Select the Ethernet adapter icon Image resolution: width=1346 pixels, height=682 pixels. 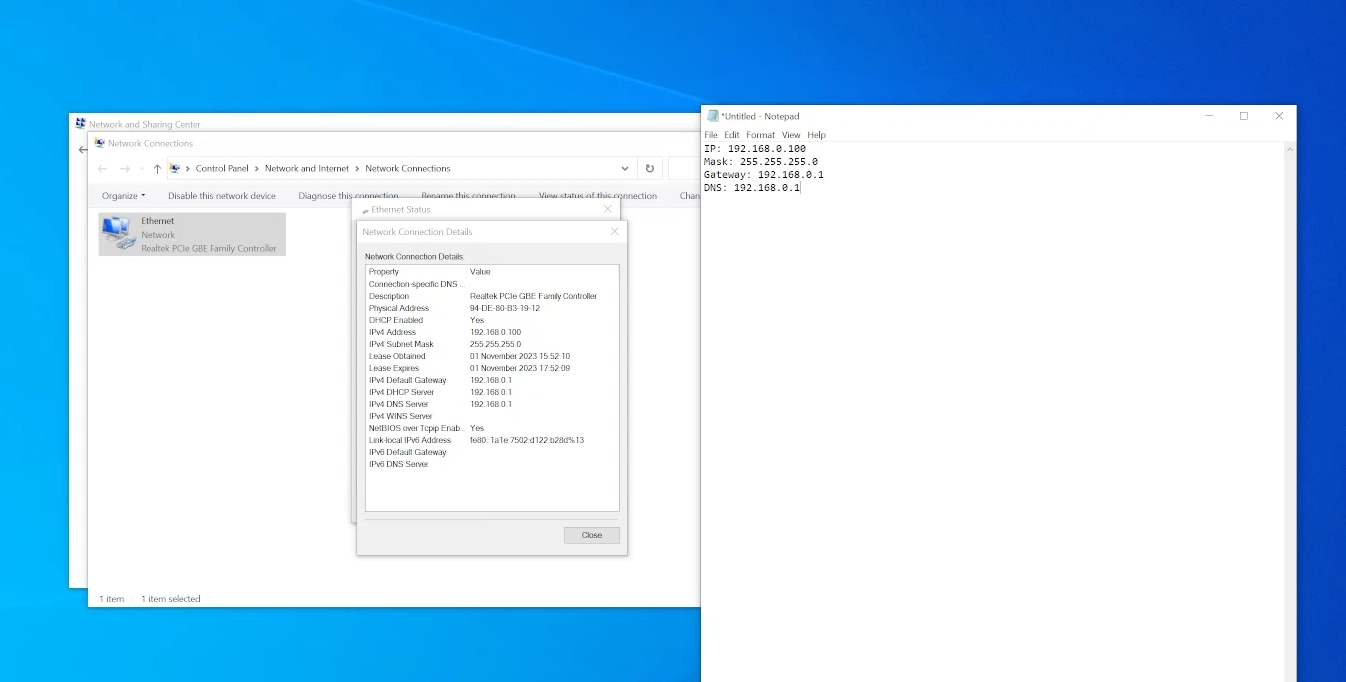pos(117,233)
